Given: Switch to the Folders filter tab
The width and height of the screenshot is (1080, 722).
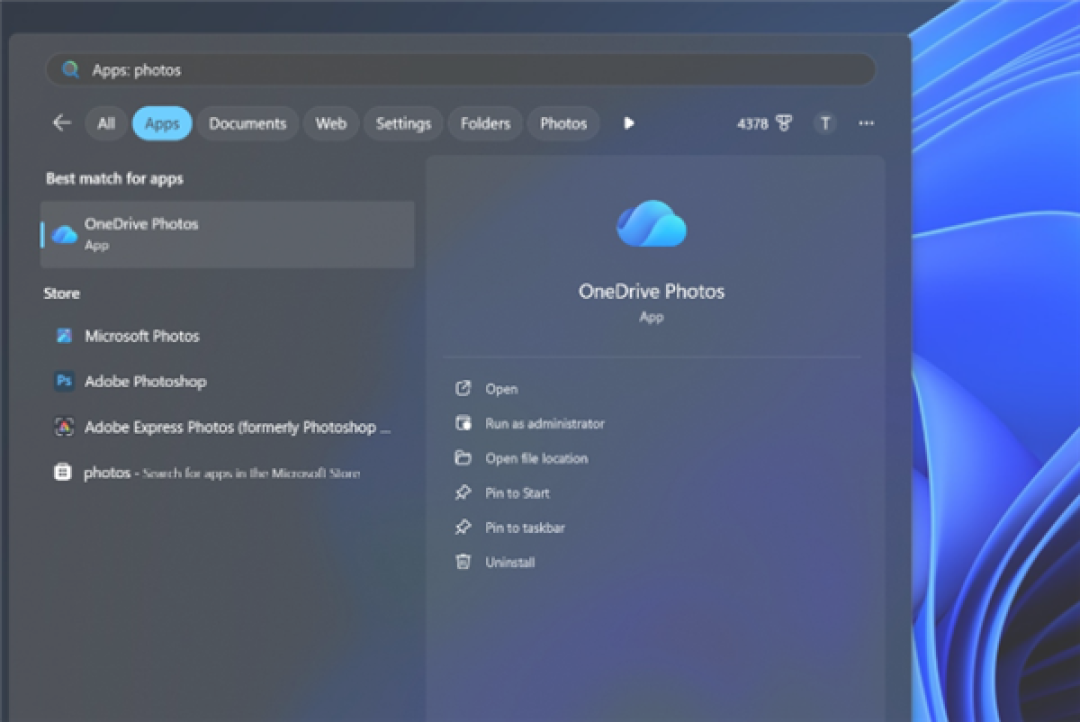Looking at the screenshot, I should point(485,124).
